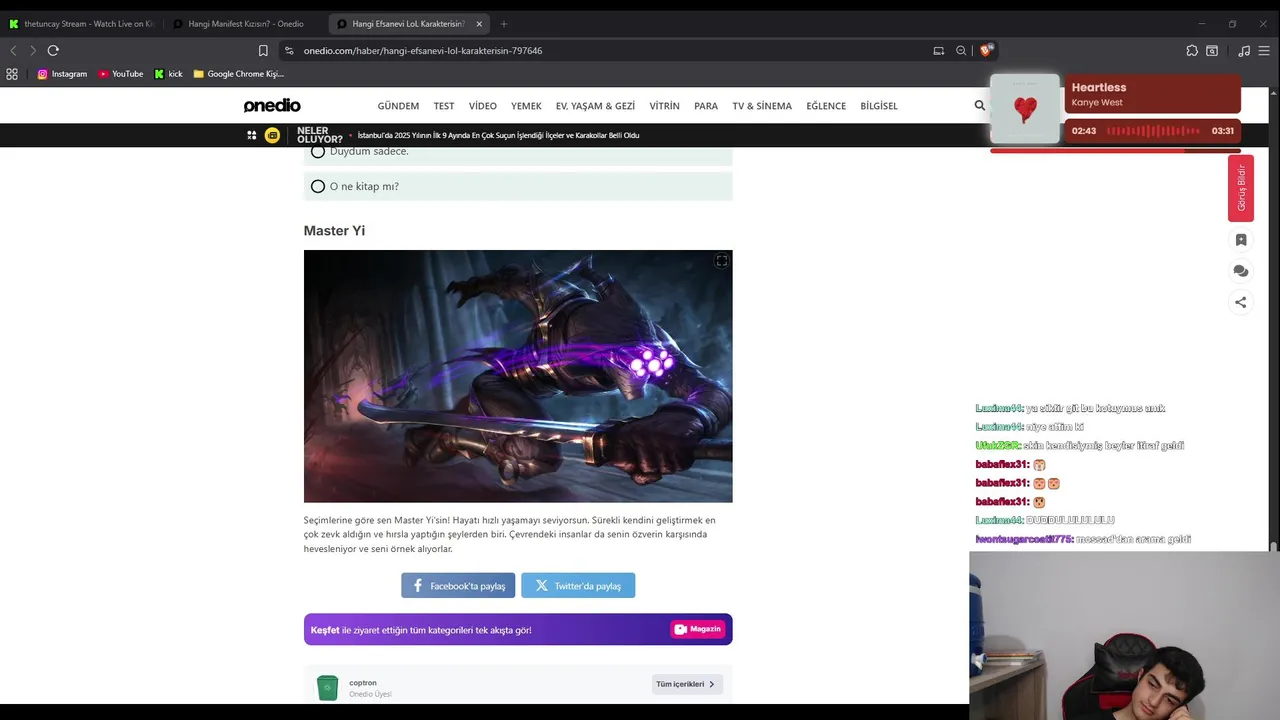This screenshot has height=720, width=1280.
Task: Click the Heartless song title
Action: click(1099, 88)
